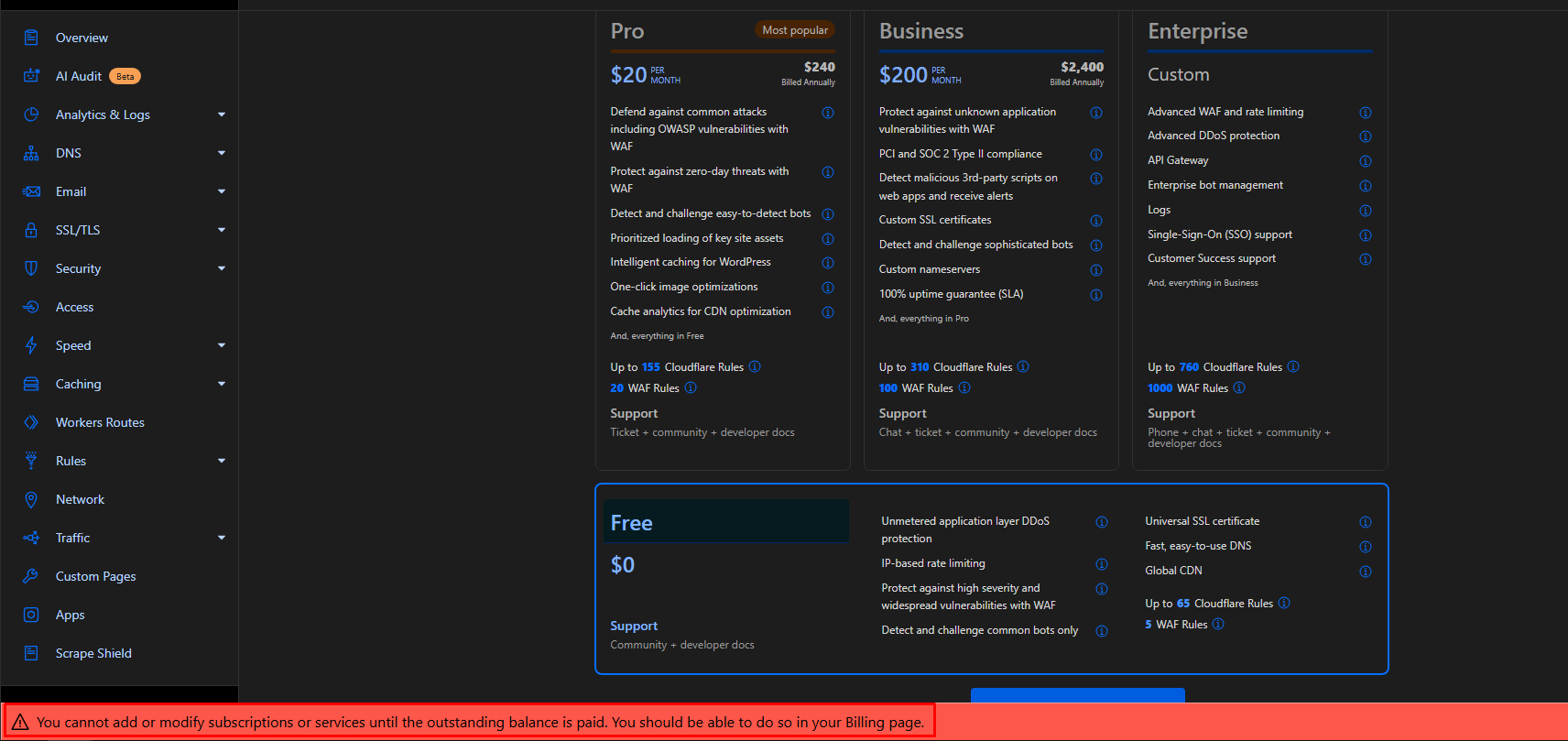Expand the Speed menu arrow

coord(222,345)
